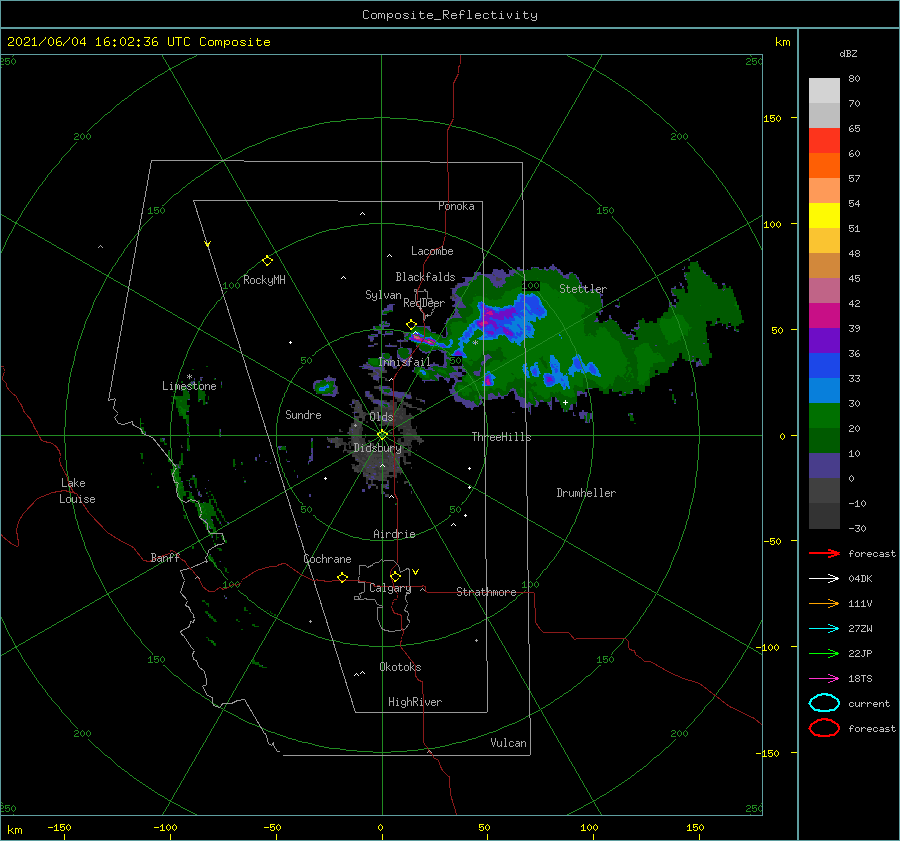Click the ThreeHills label on map
Screen dimensions: 900x841
[501, 437]
